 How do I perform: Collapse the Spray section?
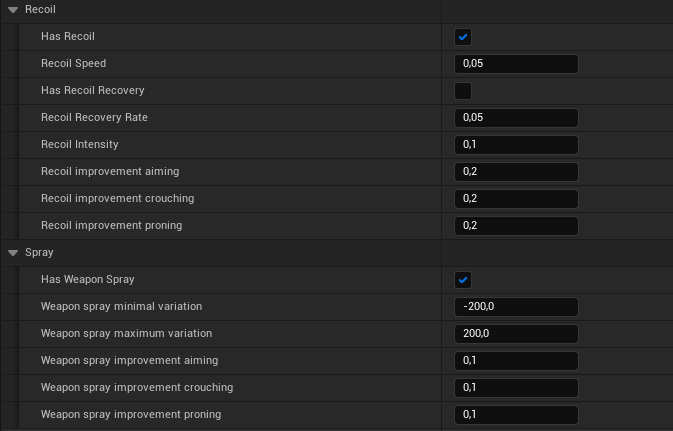click(x=13, y=252)
